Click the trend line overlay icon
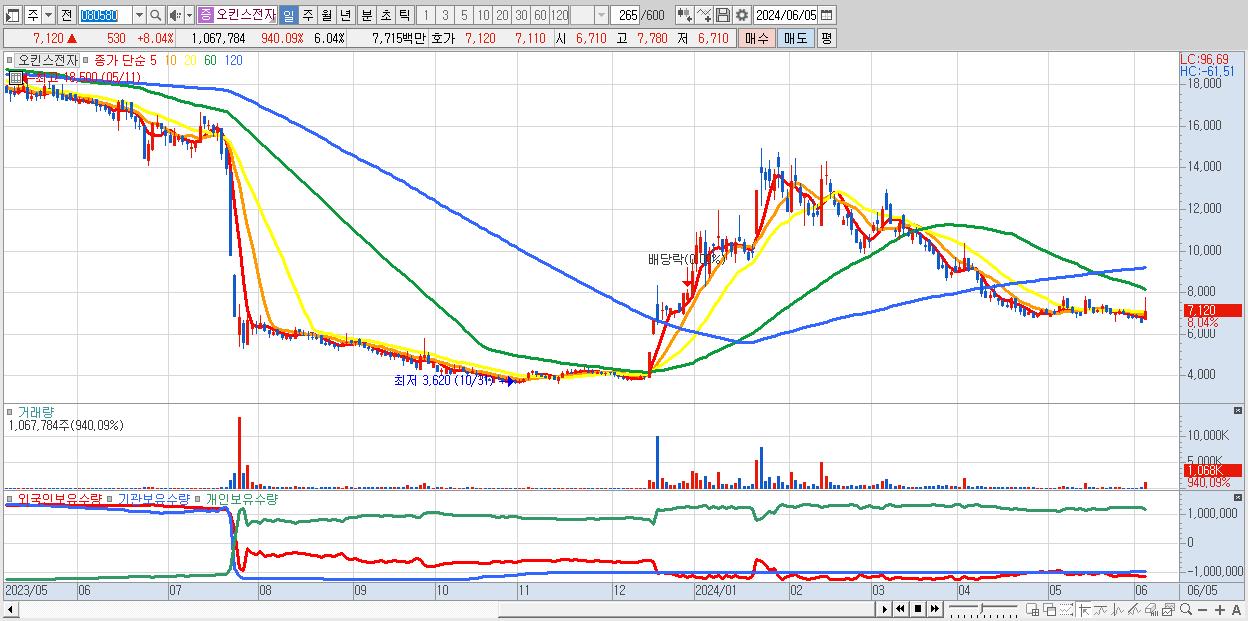Image resolution: width=1248 pixels, height=621 pixels. [1101, 610]
